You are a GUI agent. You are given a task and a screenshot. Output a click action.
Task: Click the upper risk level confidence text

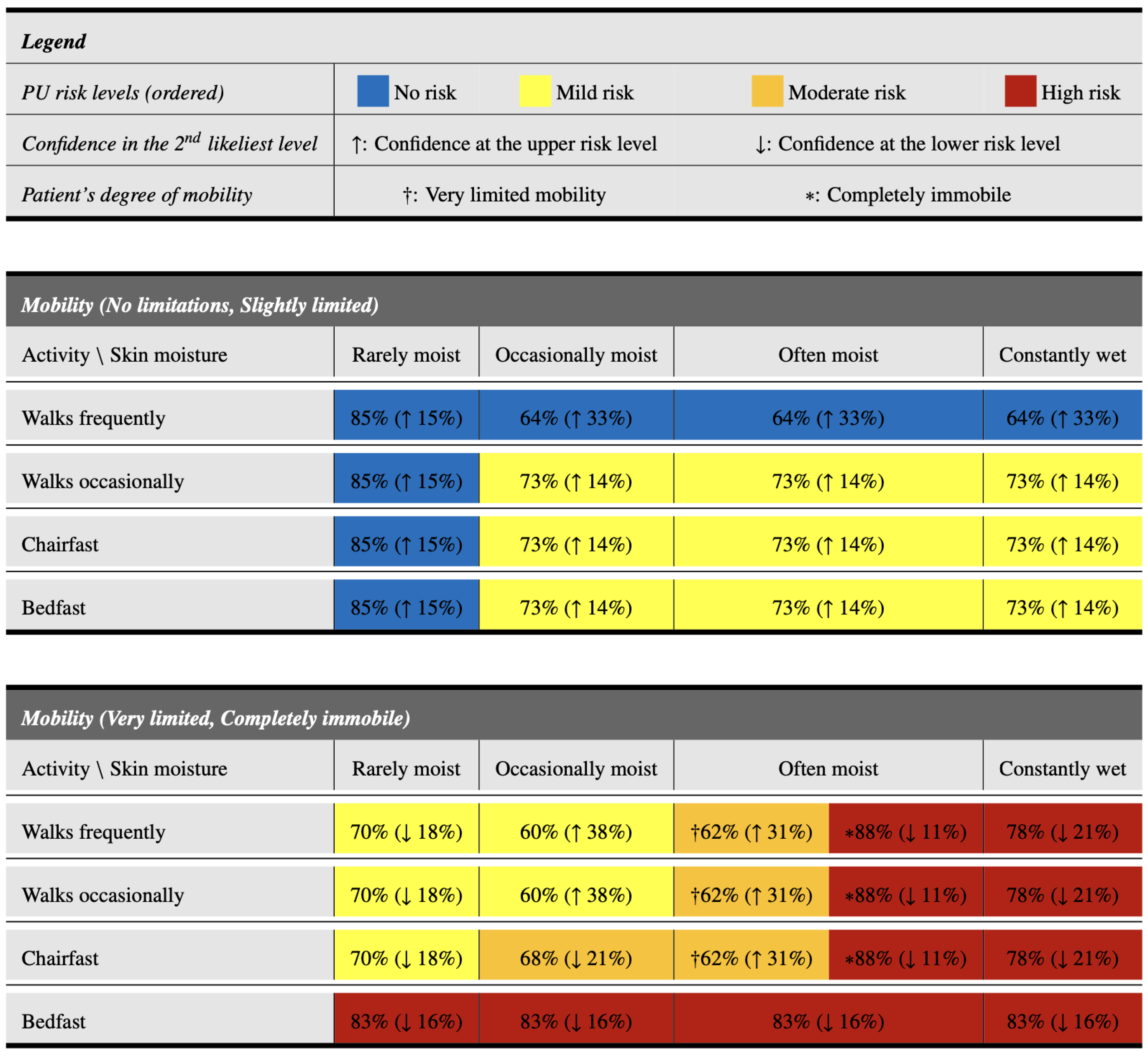(504, 144)
